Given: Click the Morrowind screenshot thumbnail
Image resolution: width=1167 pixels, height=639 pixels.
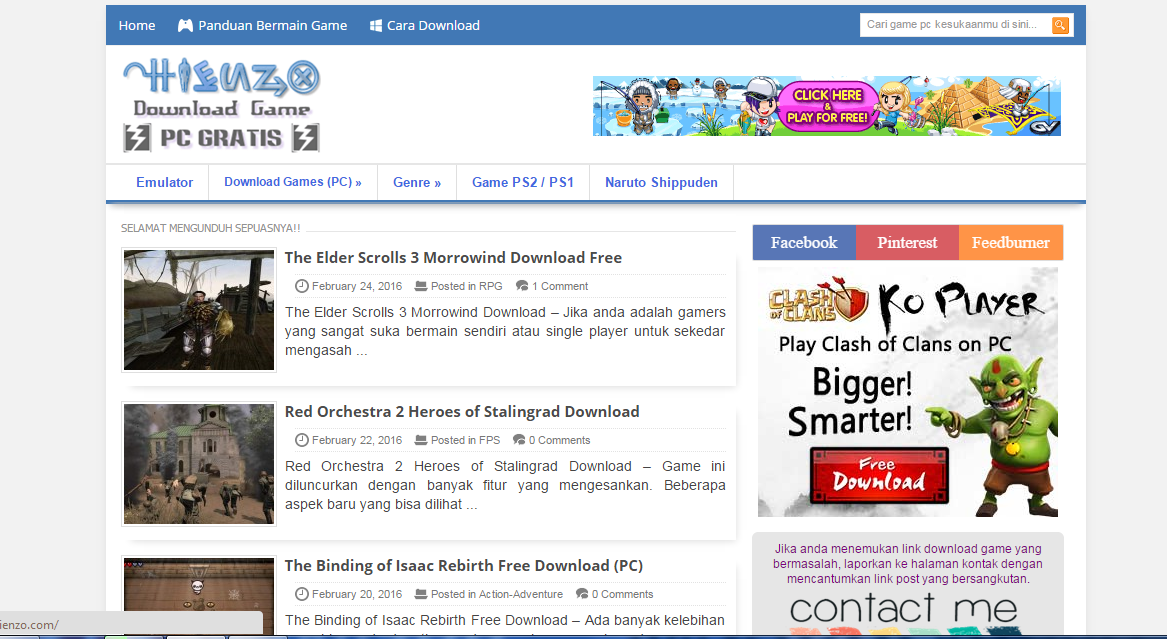Looking at the screenshot, I should pyautogui.click(x=199, y=309).
